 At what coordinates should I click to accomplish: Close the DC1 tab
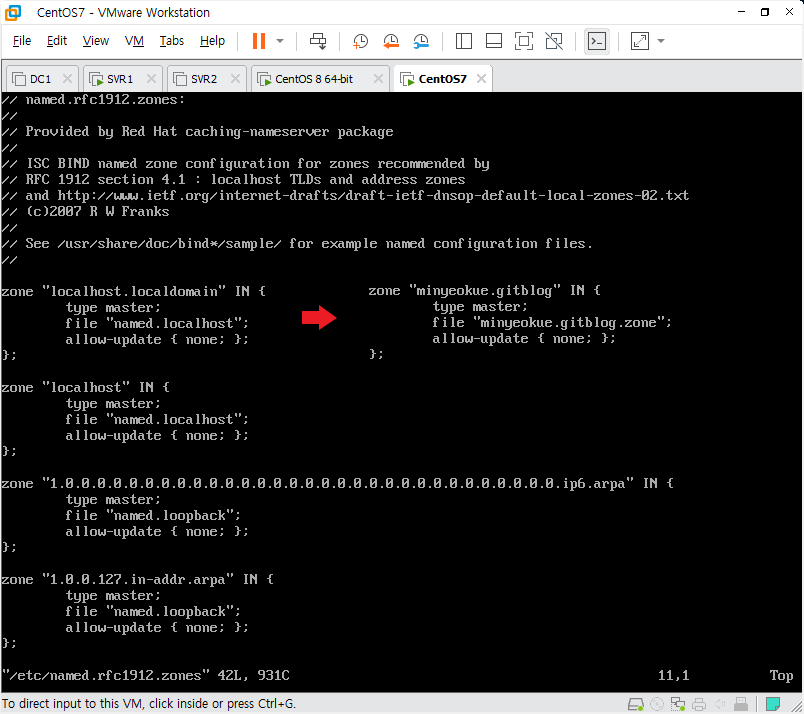(67, 78)
